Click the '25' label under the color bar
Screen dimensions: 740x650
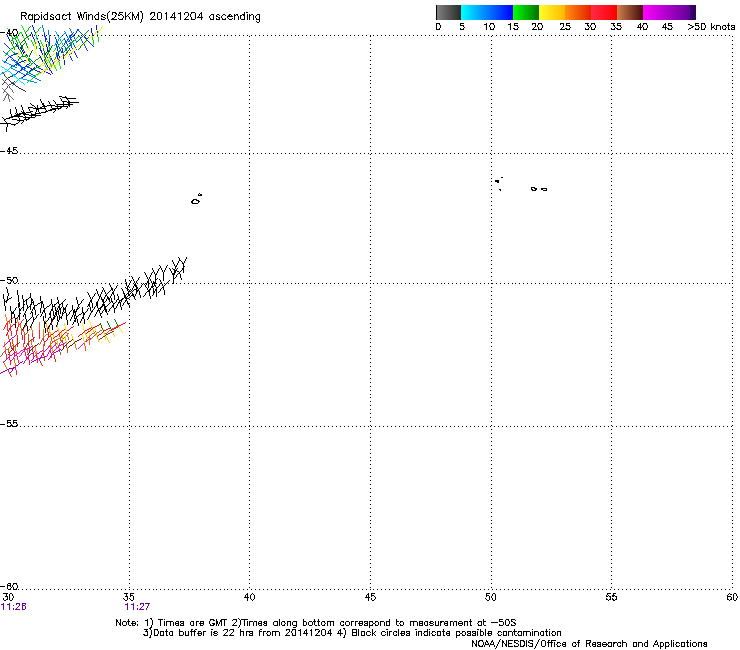[565, 27]
